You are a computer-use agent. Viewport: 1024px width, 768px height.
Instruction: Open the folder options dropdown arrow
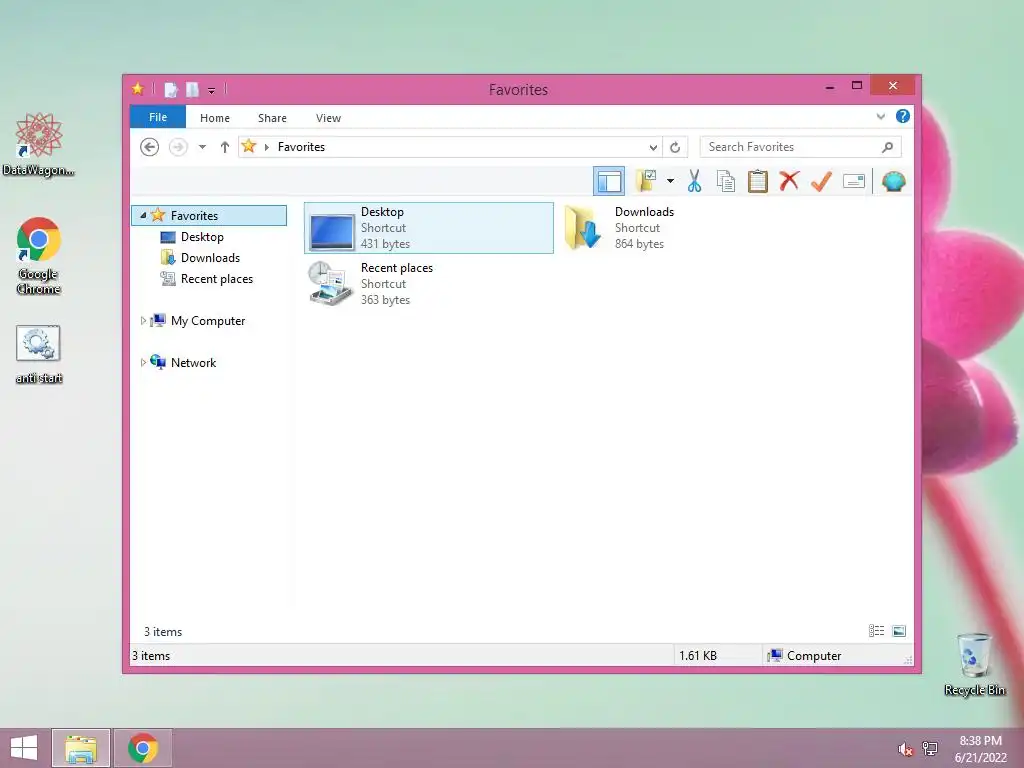coord(670,181)
